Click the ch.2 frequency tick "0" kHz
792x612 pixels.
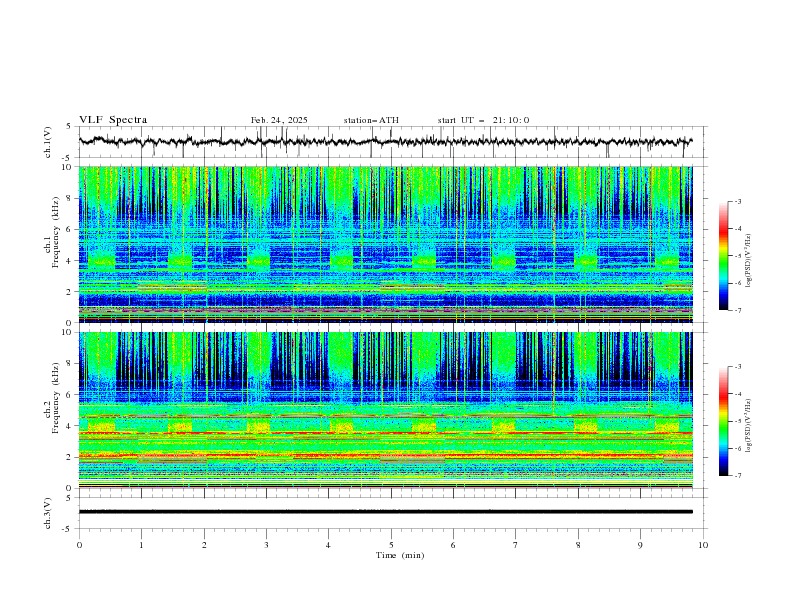pyautogui.click(x=70, y=488)
